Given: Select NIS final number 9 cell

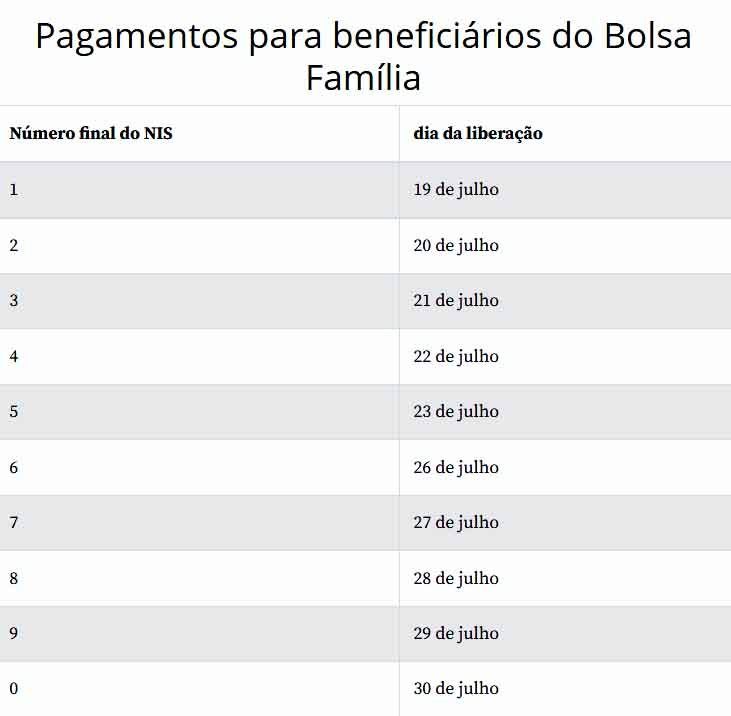Looking at the screenshot, I should click(x=14, y=633).
